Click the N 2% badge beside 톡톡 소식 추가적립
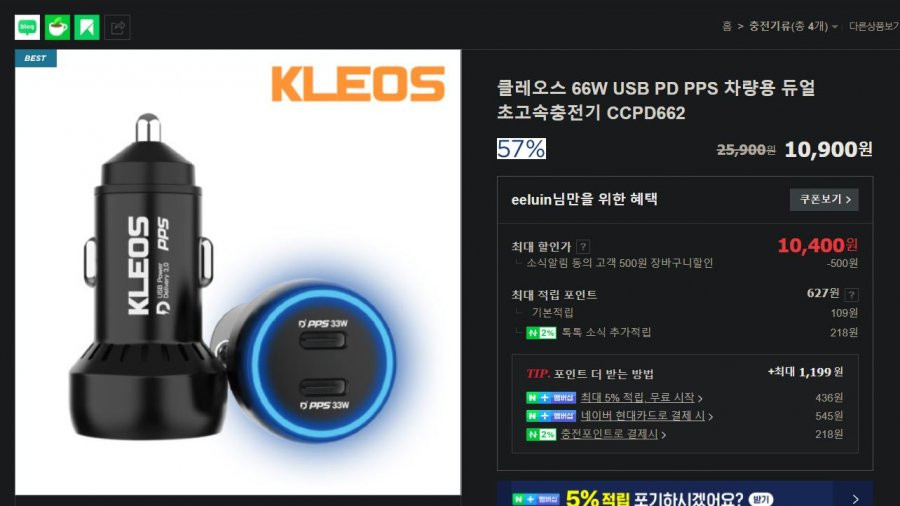The width and height of the screenshot is (900, 506). 541,332
